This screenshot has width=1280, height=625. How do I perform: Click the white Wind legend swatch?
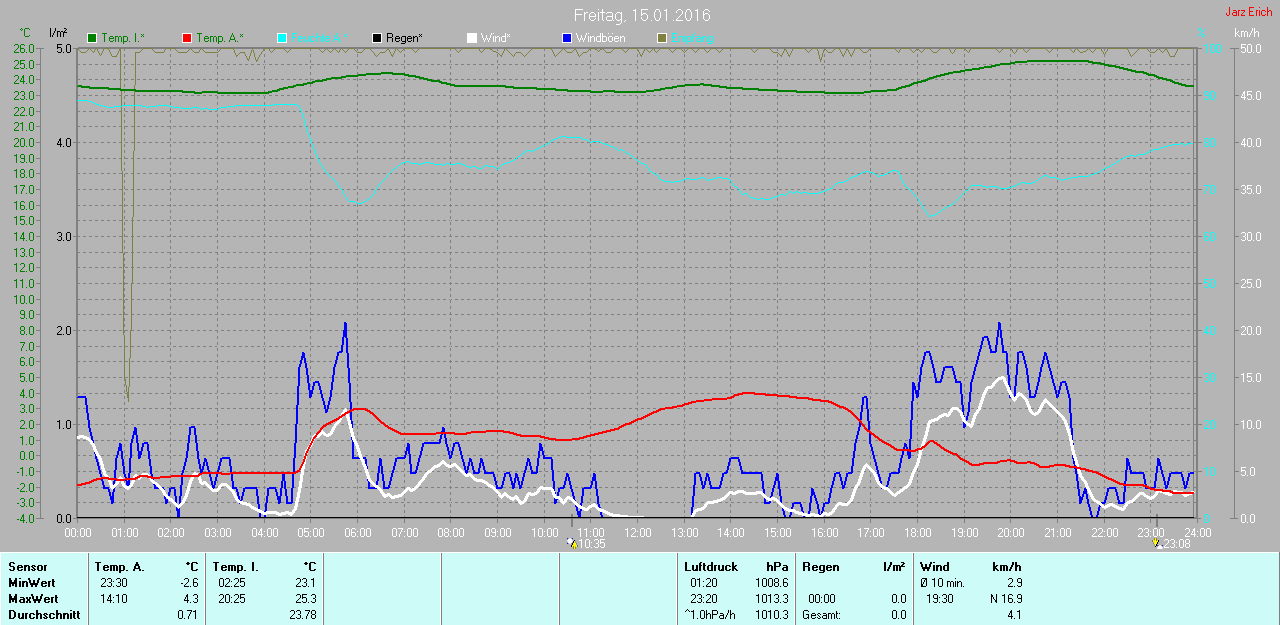point(471,38)
